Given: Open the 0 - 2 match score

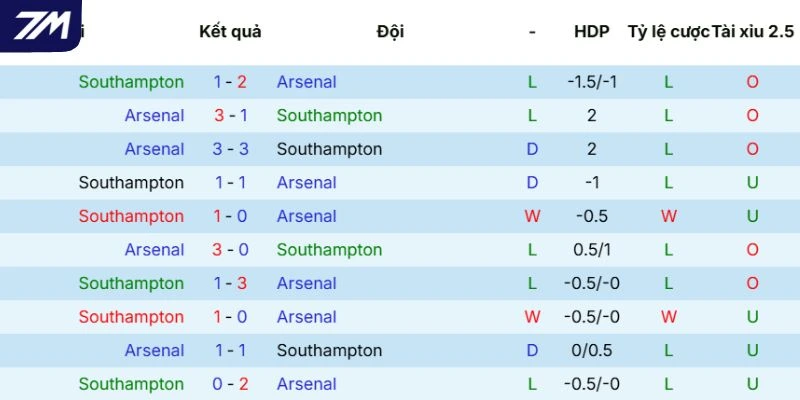Looking at the screenshot, I should point(230,384).
